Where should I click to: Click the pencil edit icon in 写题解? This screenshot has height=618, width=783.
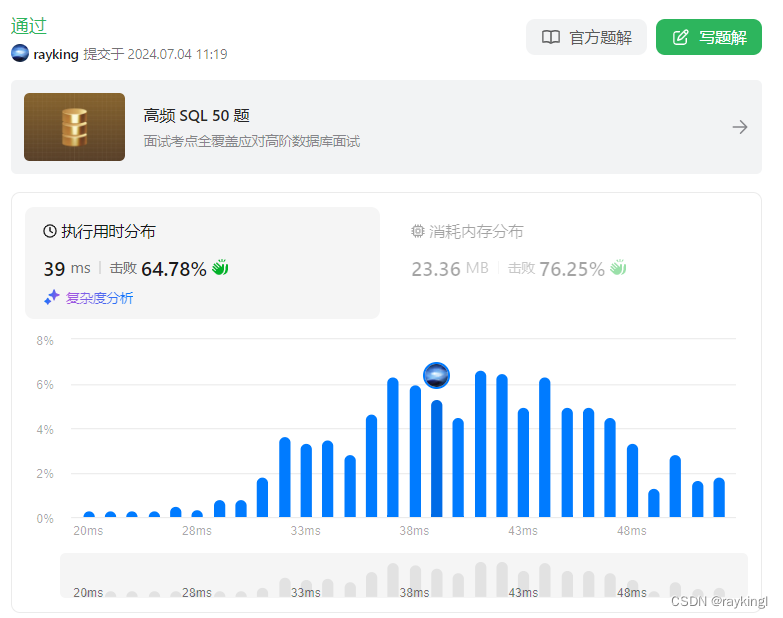tap(680, 37)
